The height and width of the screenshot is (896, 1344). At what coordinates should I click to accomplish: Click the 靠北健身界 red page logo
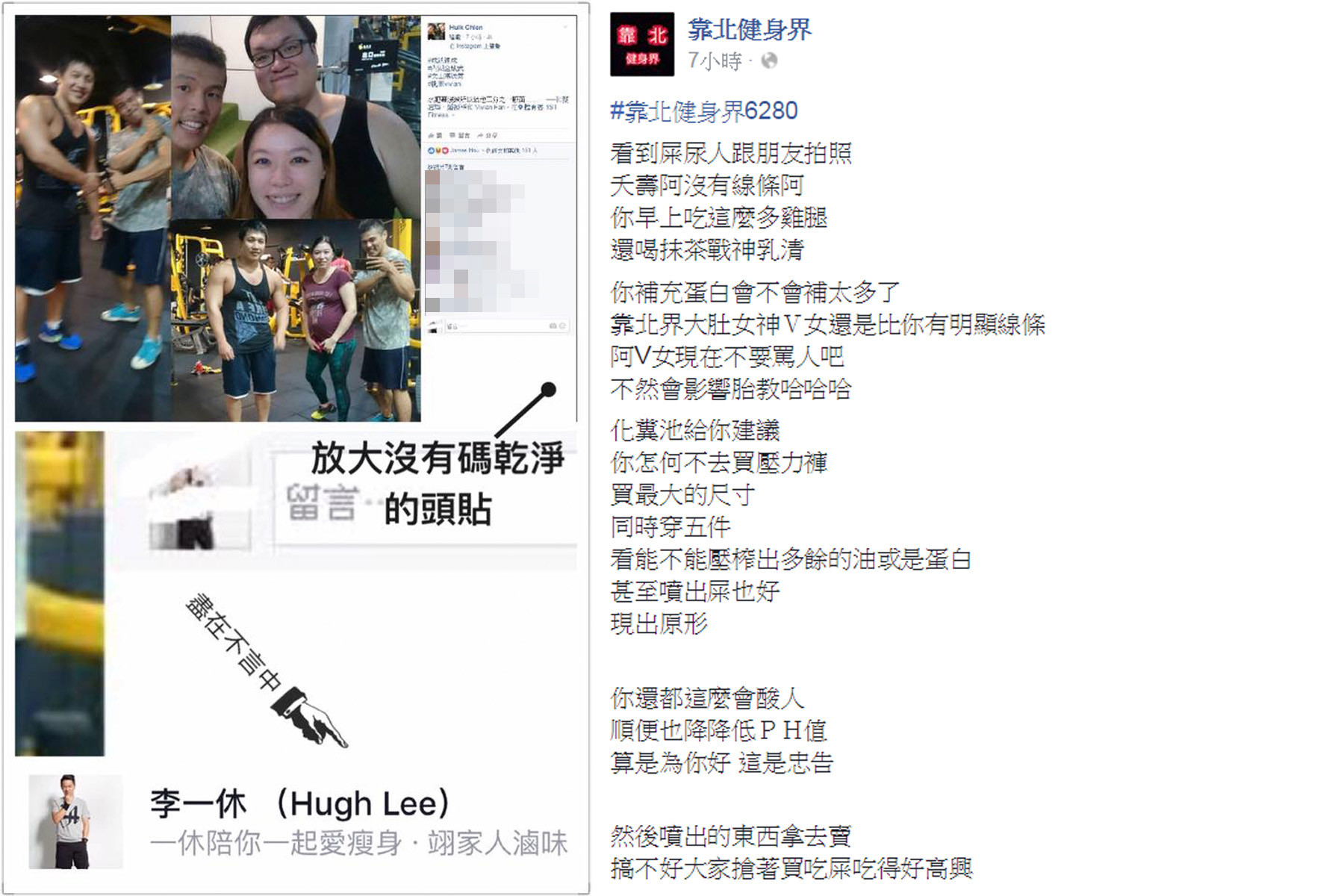tap(642, 44)
